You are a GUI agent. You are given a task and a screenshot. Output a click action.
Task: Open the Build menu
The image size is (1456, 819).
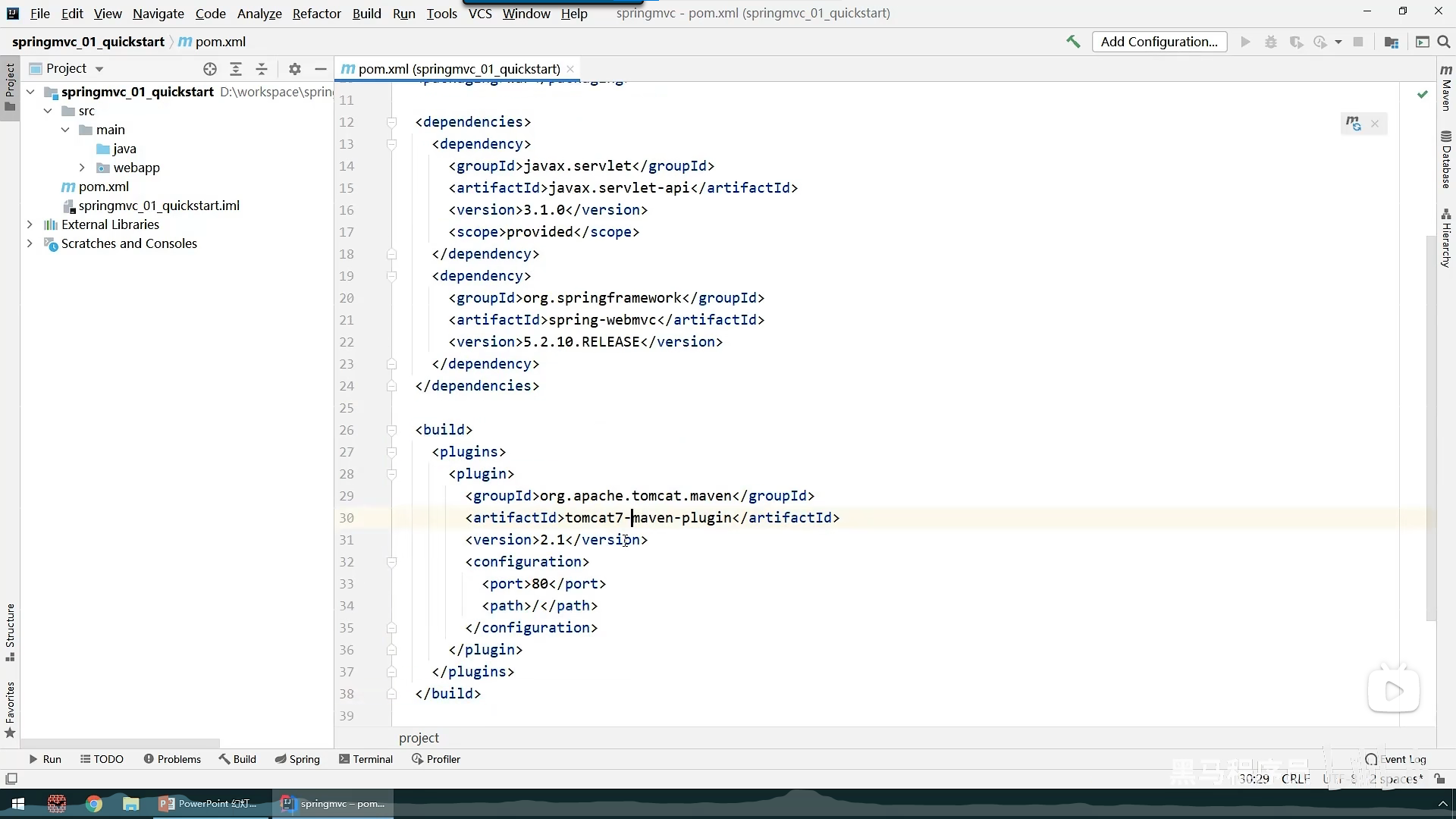[366, 13]
